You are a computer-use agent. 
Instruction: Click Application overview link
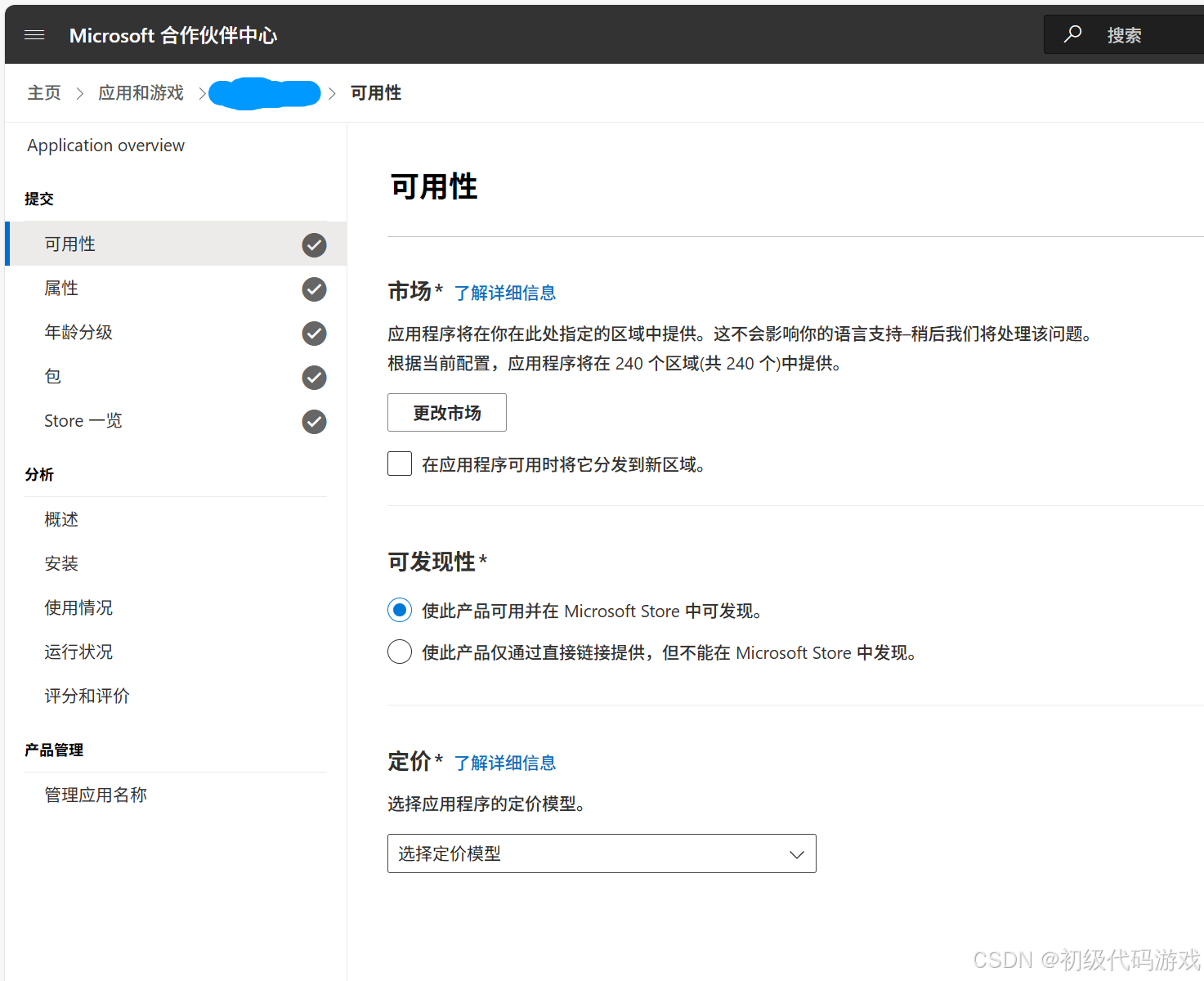point(106,146)
